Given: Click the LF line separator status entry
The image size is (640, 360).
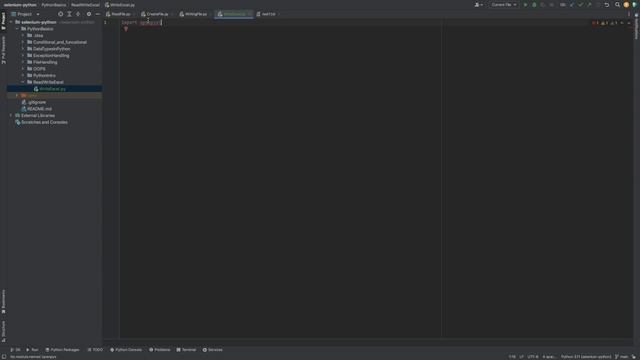Looking at the screenshot, I should 521,357.
